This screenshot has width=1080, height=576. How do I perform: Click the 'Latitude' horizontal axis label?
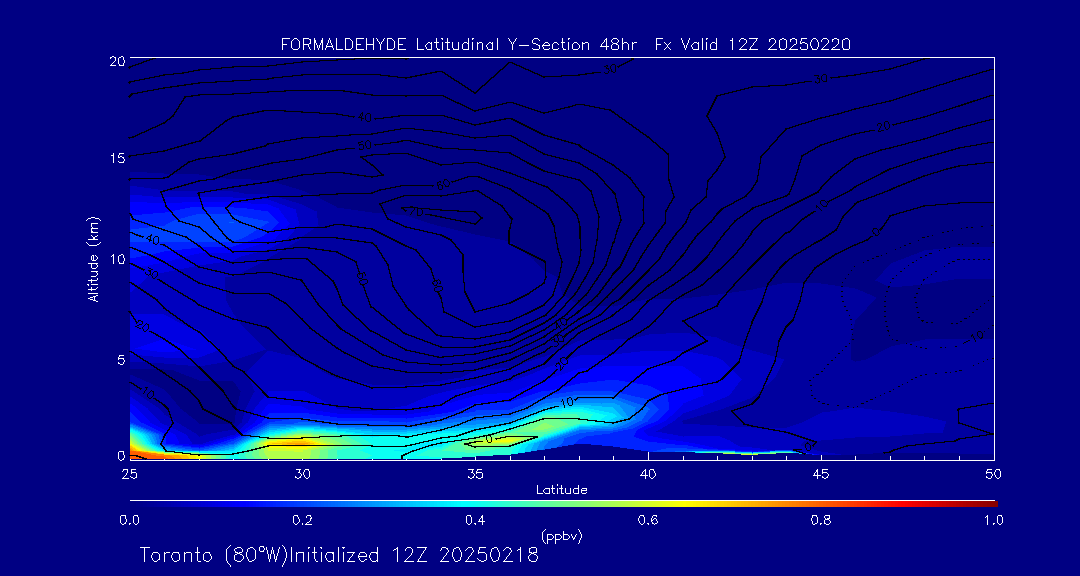tap(561, 490)
